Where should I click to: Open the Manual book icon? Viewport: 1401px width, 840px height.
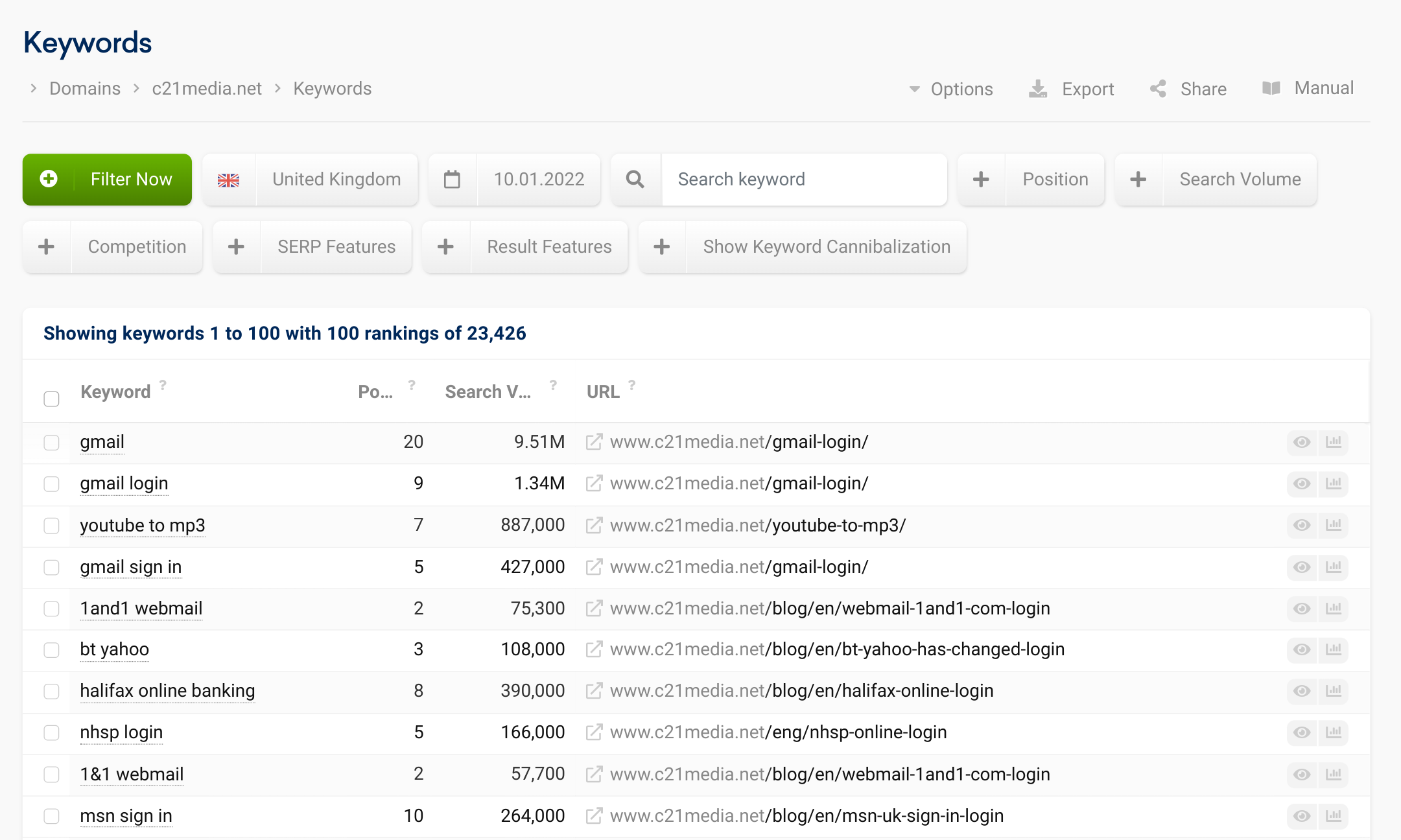point(1271,88)
